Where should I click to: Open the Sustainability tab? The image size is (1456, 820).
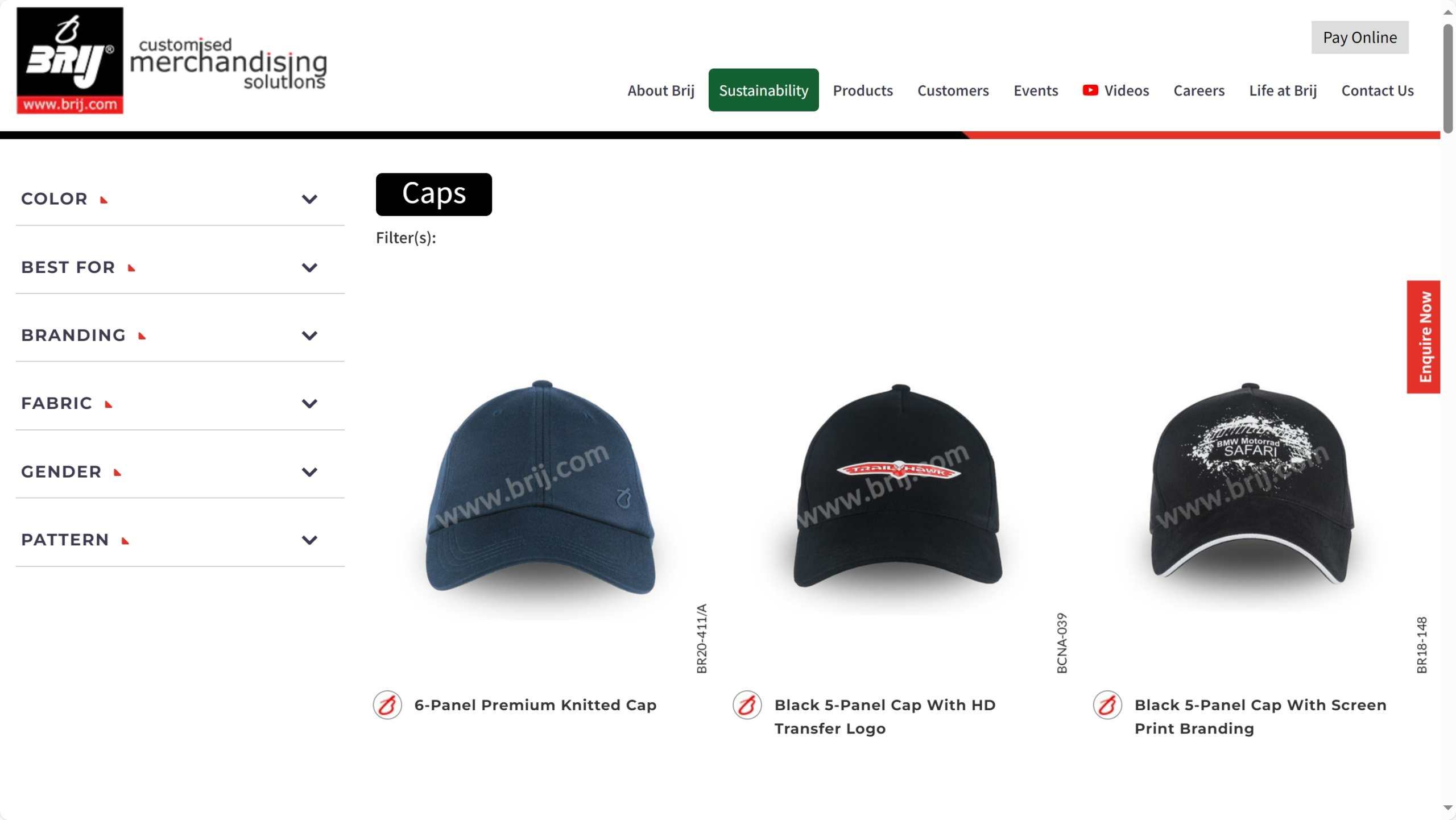pos(763,90)
